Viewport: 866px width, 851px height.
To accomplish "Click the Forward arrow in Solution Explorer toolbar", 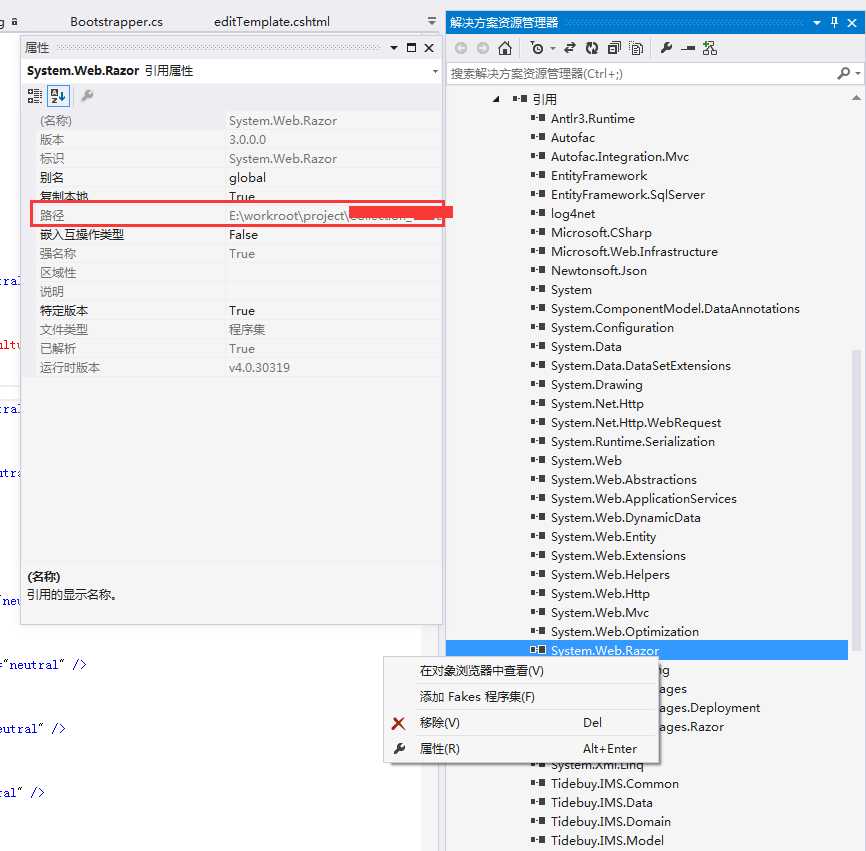I will 483,49.
